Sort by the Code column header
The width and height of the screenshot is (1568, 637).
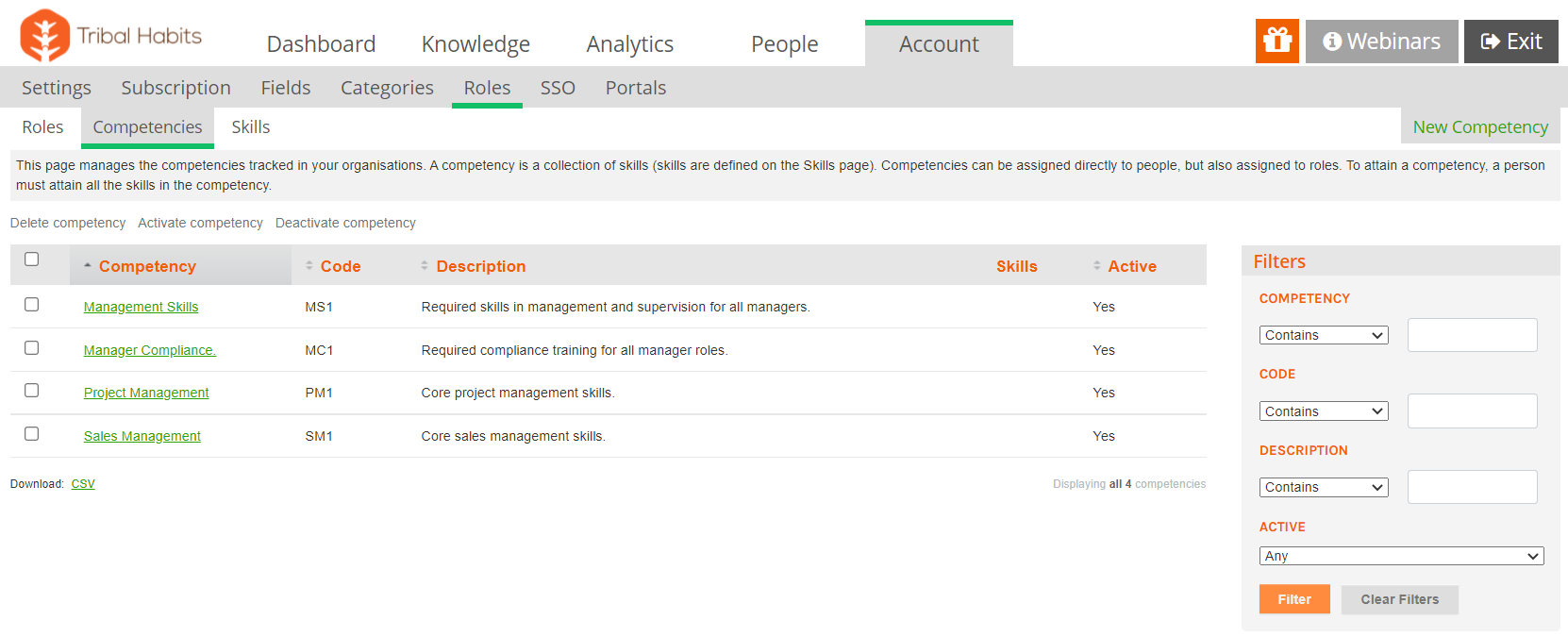(x=340, y=266)
